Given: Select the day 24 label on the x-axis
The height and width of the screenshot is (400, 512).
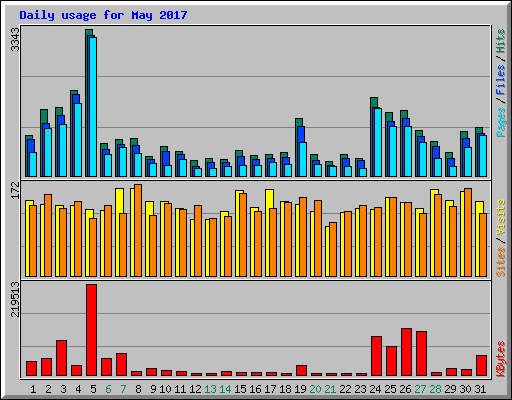Looking at the screenshot, I should (x=375, y=389).
